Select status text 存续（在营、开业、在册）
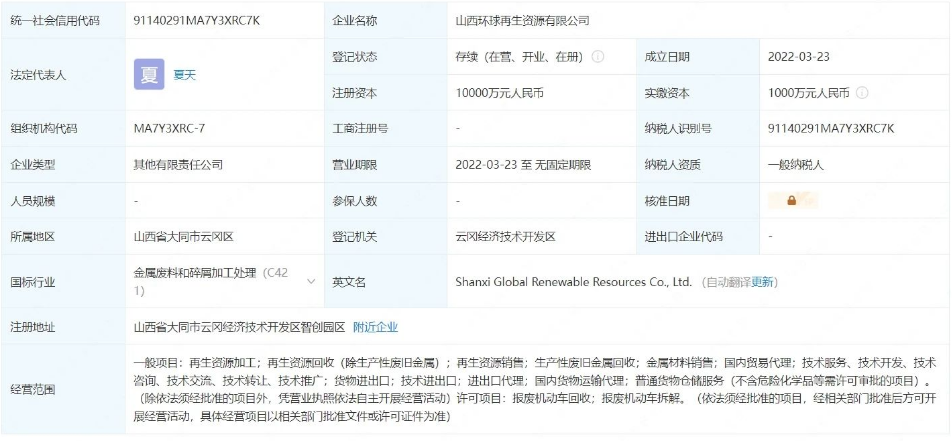The width and height of the screenshot is (952, 441). pyautogui.click(x=519, y=57)
